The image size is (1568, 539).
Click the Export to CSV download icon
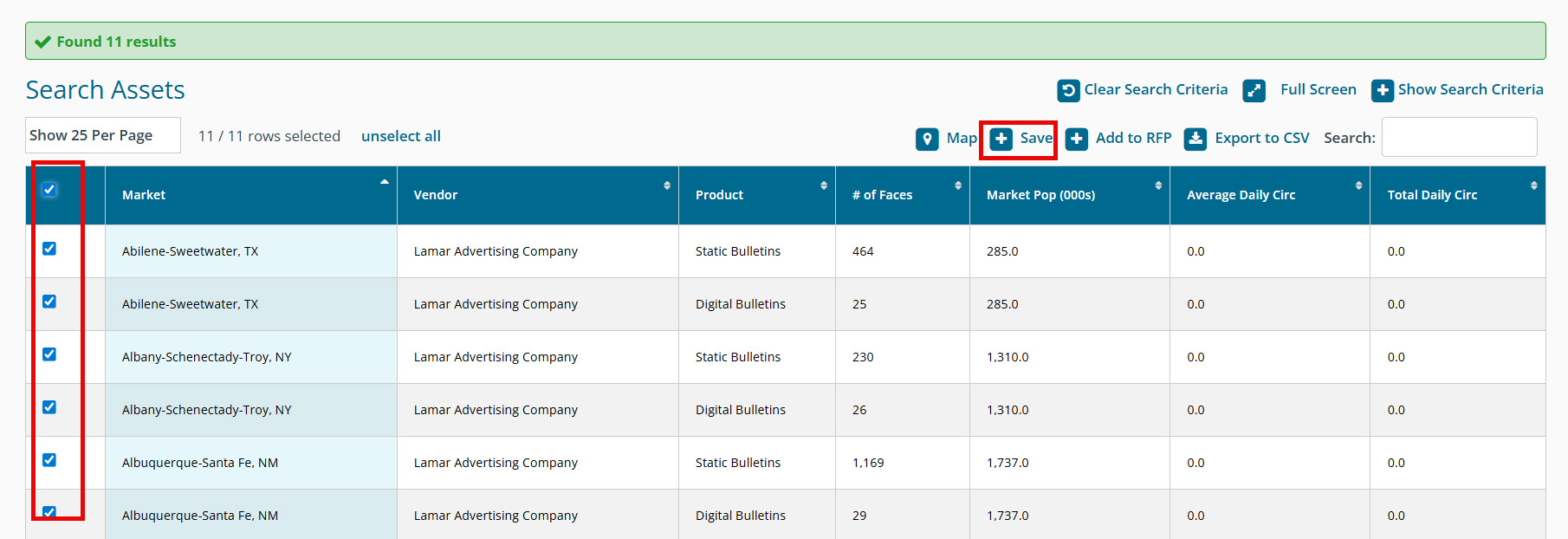[x=1195, y=139]
